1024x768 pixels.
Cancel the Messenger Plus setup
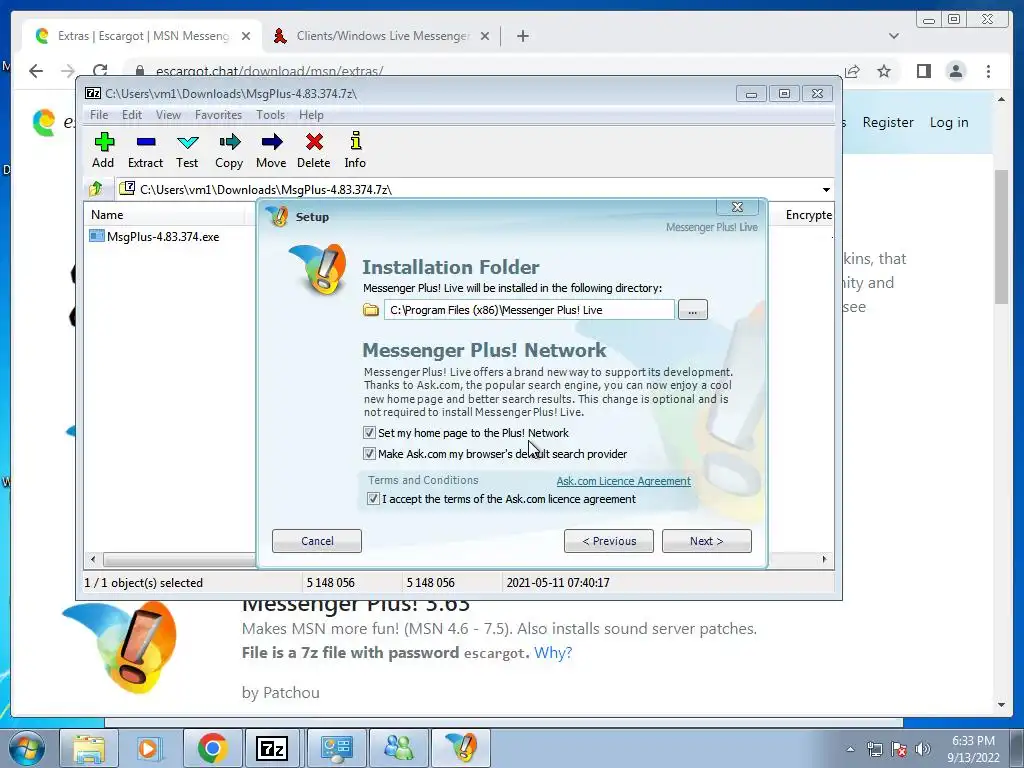(317, 541)
